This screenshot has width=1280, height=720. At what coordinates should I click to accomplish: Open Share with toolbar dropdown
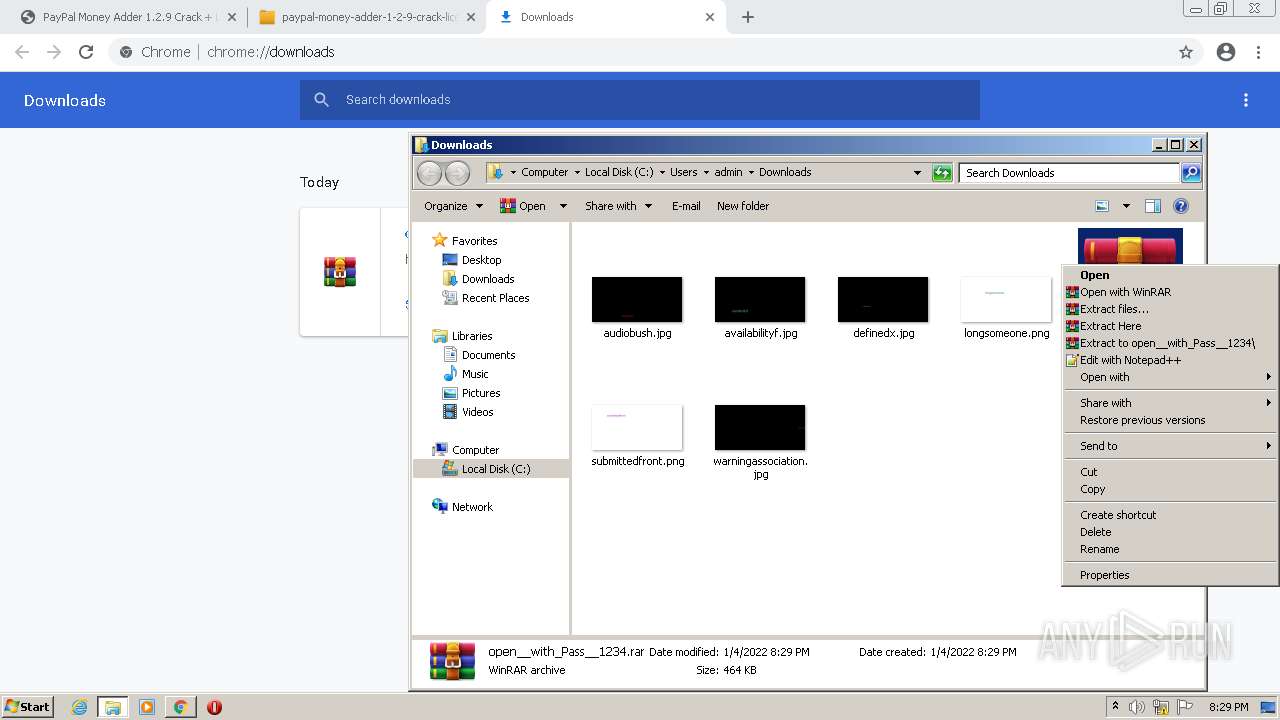pyautogui.click(x=618, y=206)
